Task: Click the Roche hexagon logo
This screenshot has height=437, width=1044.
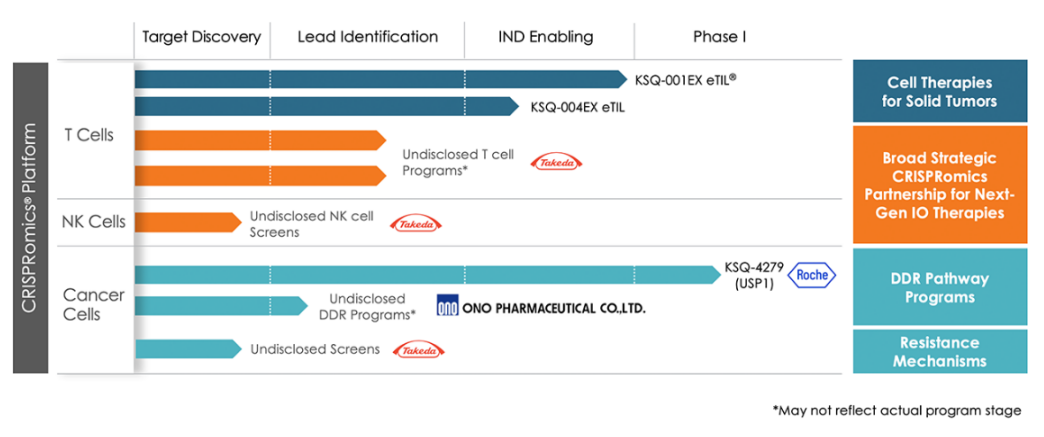Action: point(812,275)
